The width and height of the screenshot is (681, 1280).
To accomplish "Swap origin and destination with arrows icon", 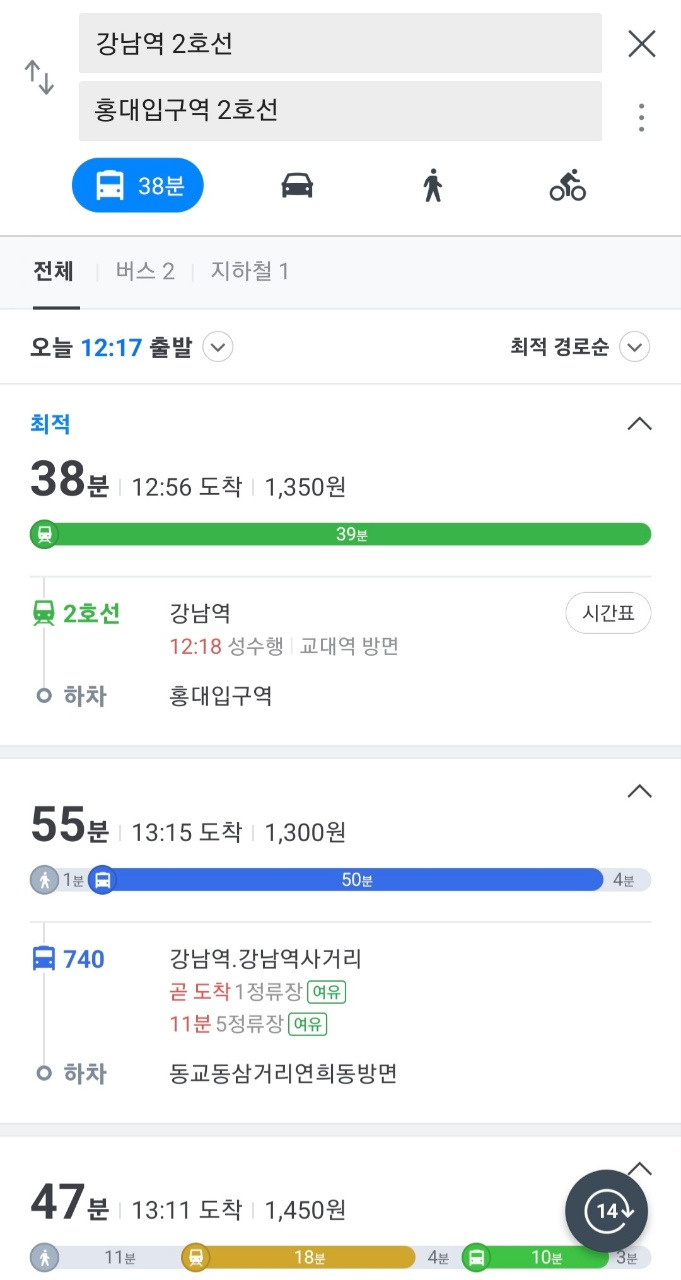I will pos(39,77).
